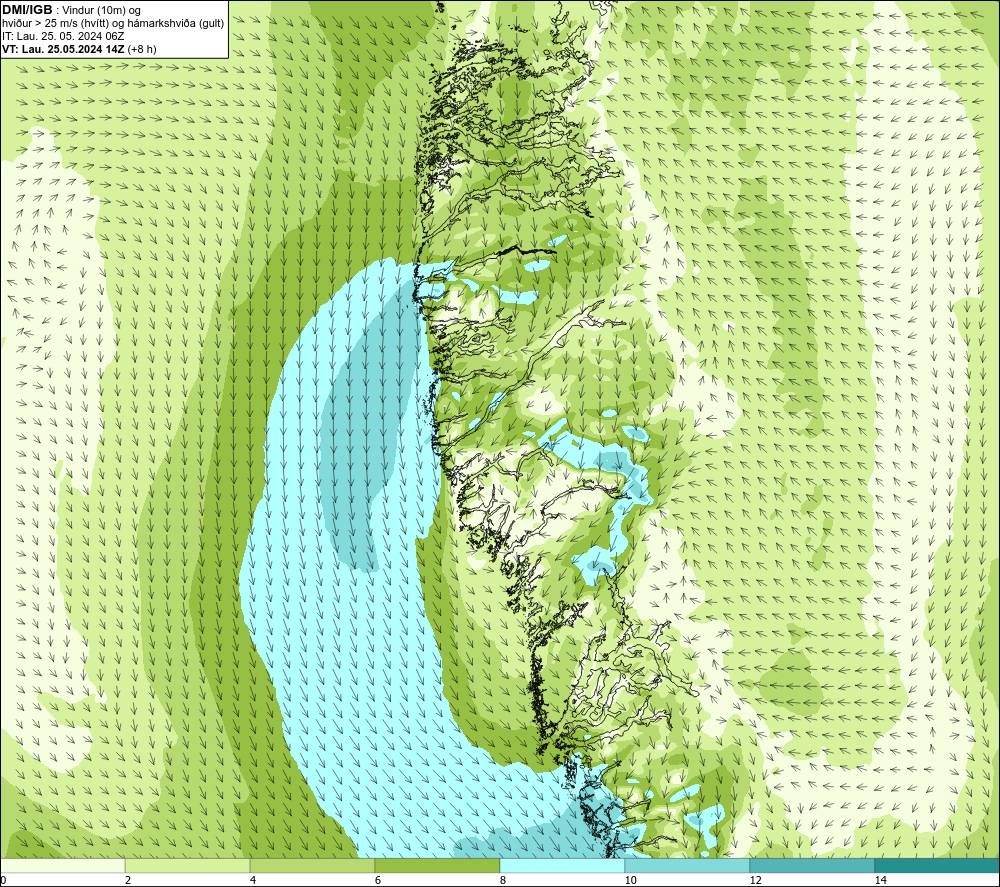Screen dimensions: 1000x887
Task: Click the darkest teal swatch above 14
Action: 937,866
